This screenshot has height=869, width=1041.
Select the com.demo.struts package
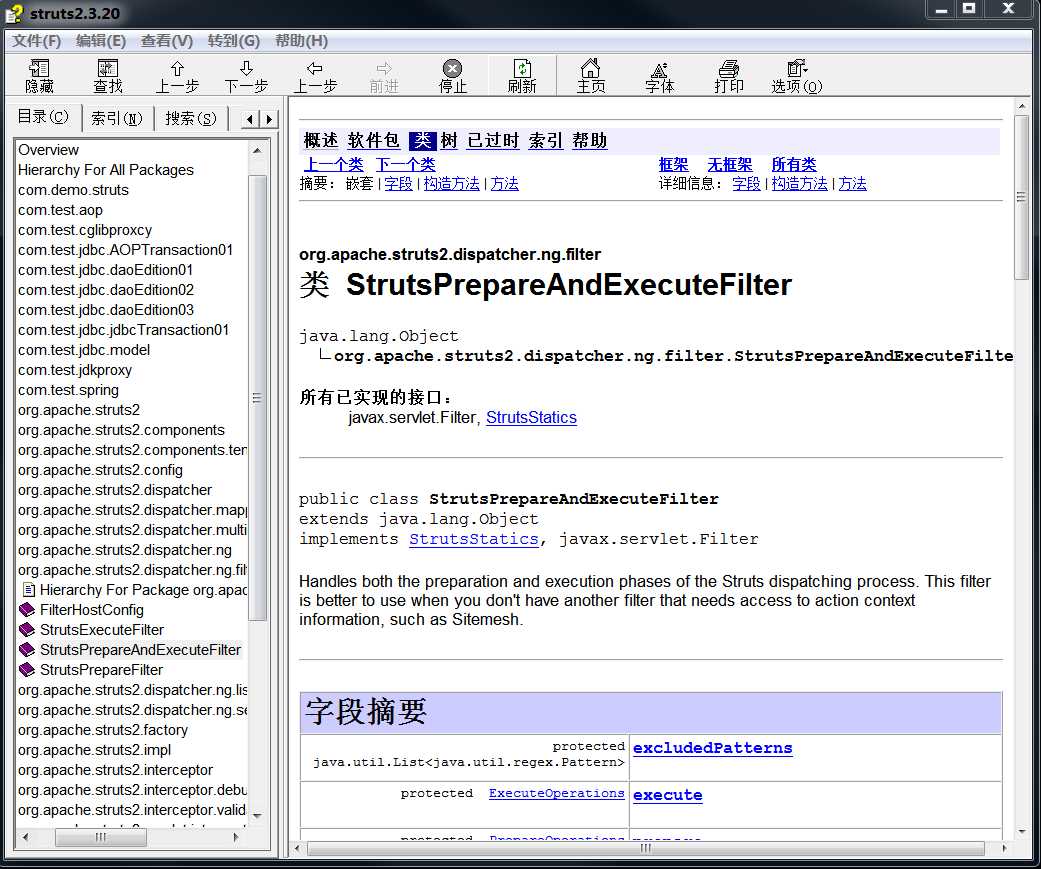(x=73, y=189)
